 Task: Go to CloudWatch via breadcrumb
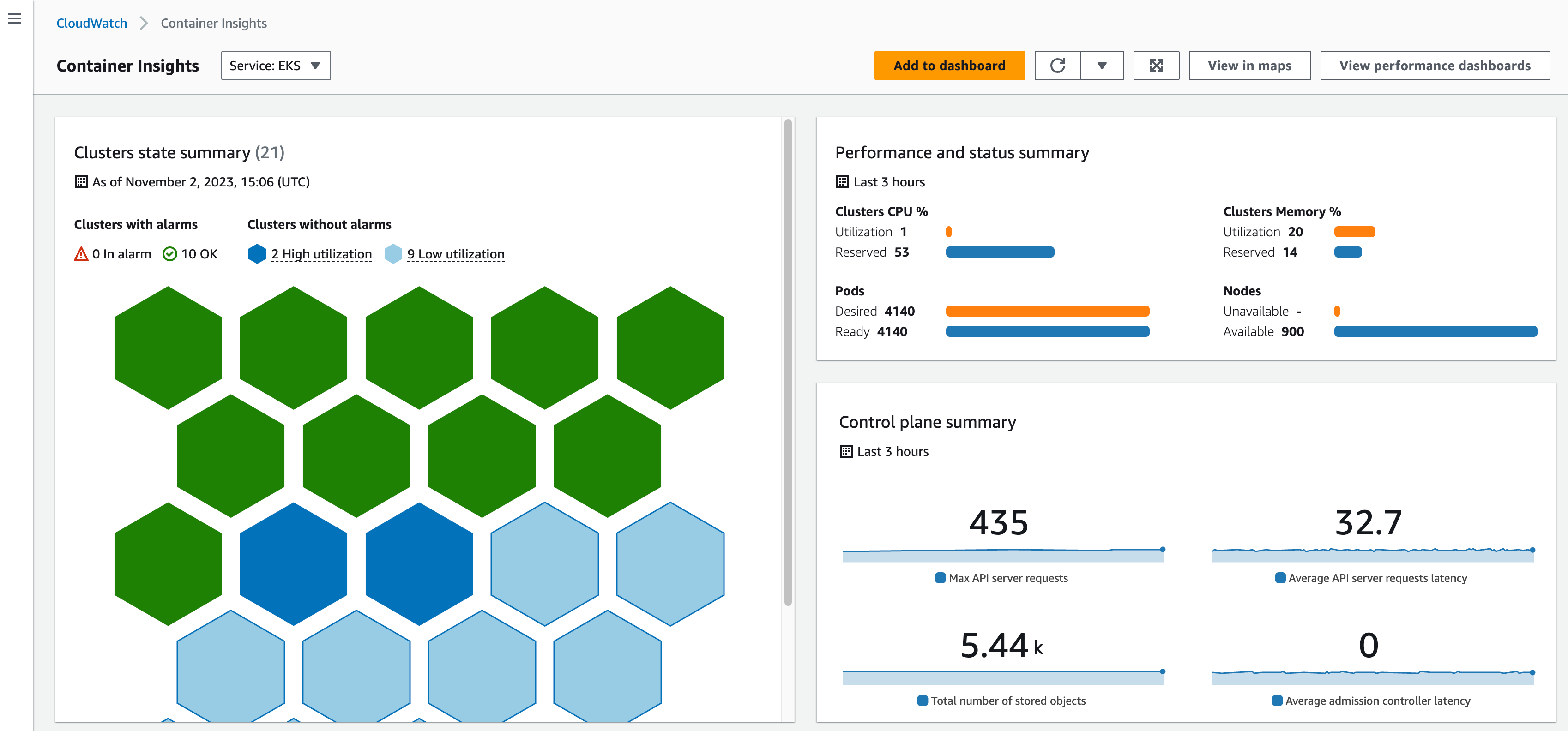click(91, 23)
